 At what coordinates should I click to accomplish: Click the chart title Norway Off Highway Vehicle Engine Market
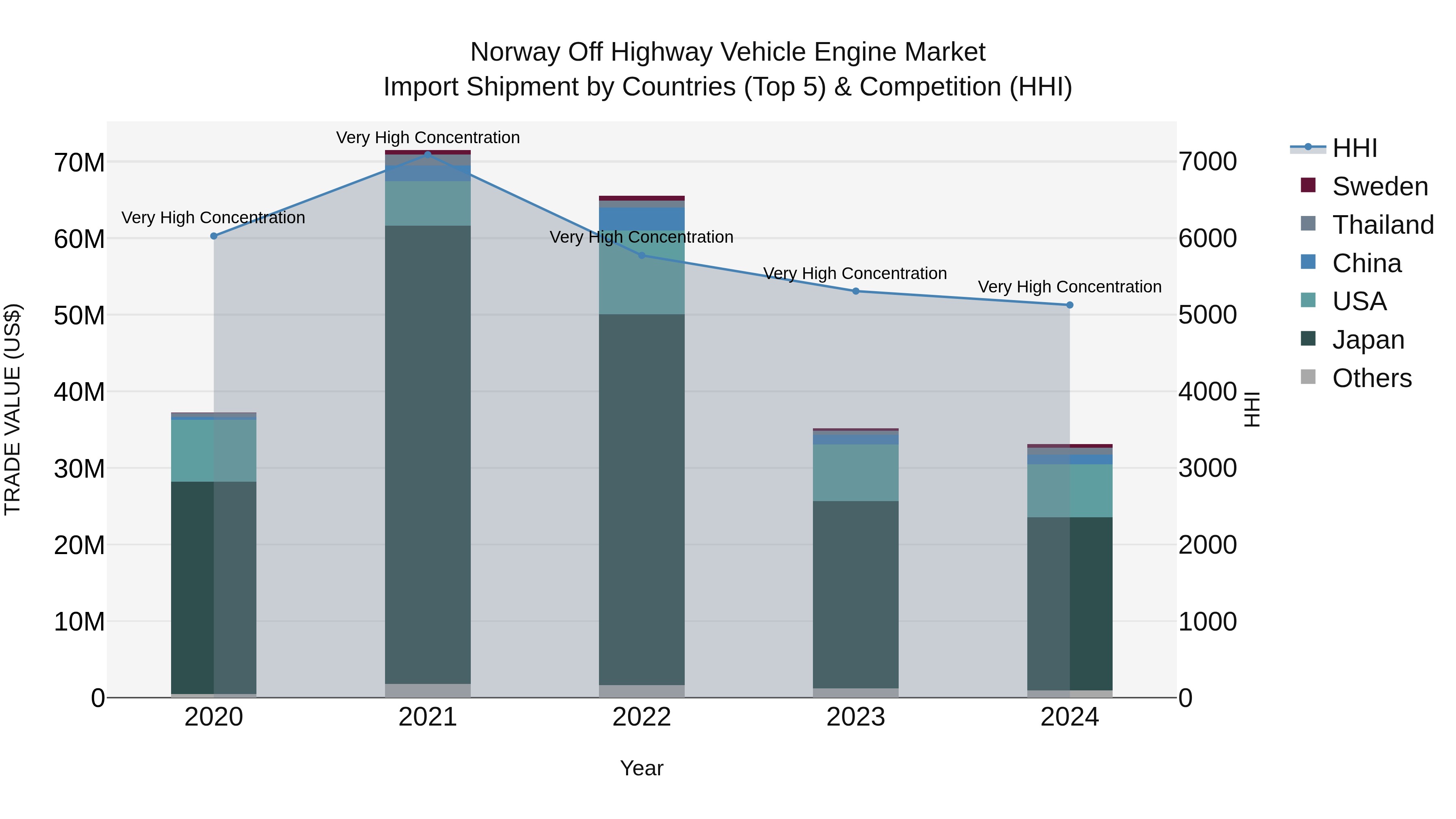tap(728, 52)
